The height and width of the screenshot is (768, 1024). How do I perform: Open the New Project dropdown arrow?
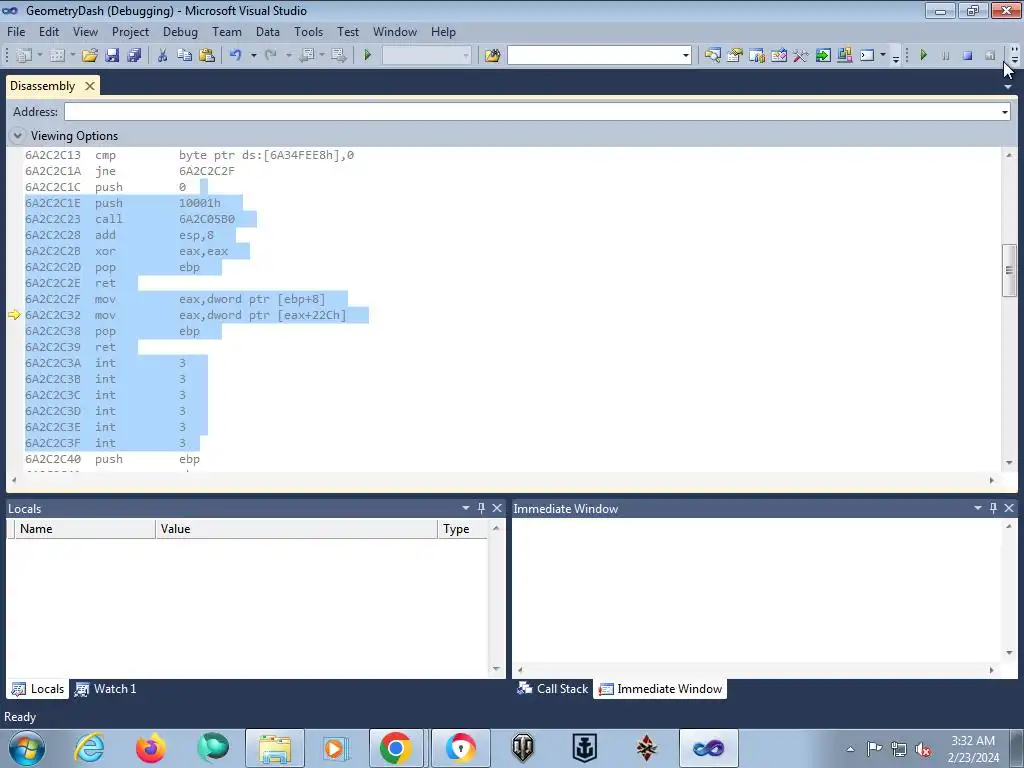[x=40, y=56]
